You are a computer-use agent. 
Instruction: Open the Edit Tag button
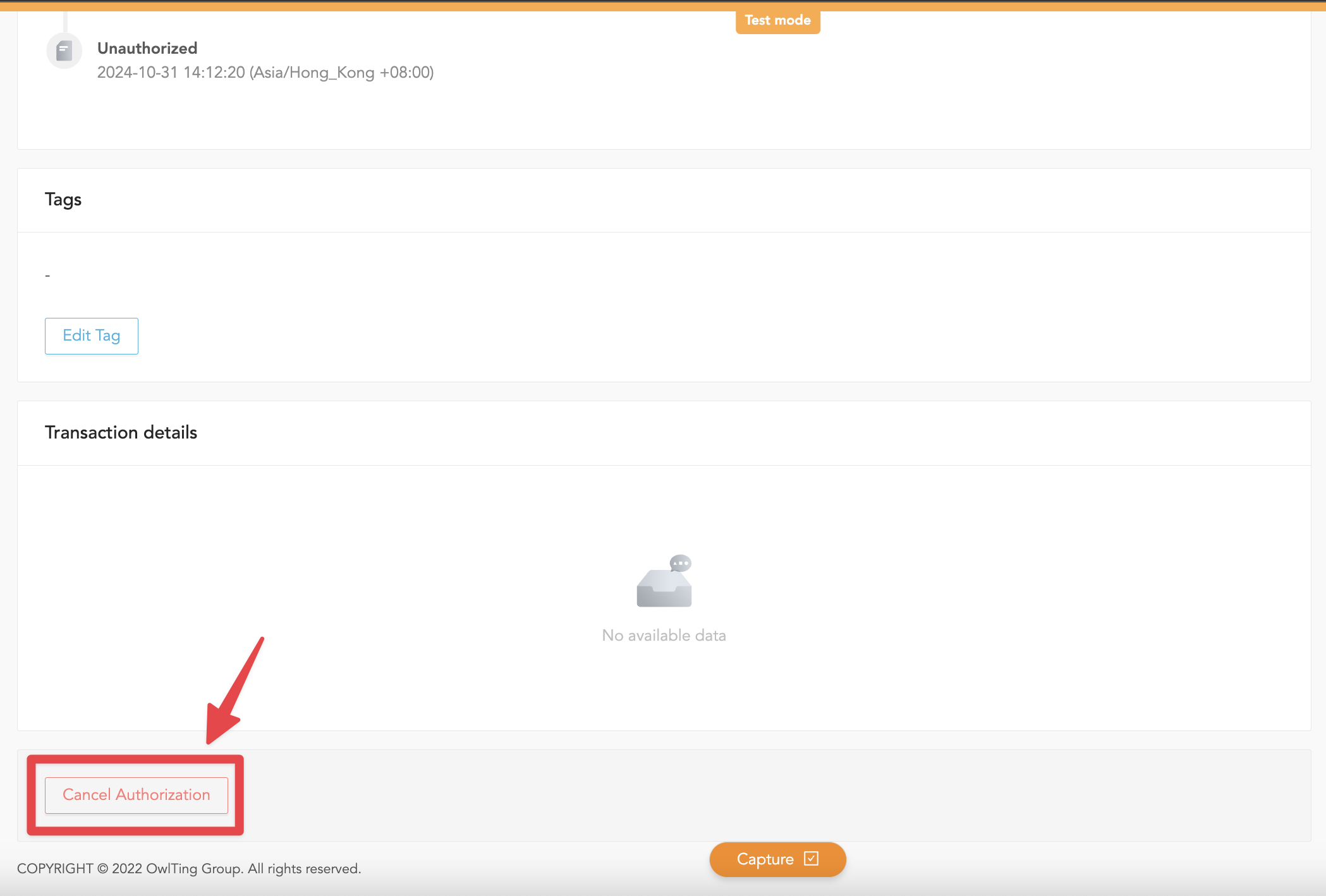pos(92,336)
